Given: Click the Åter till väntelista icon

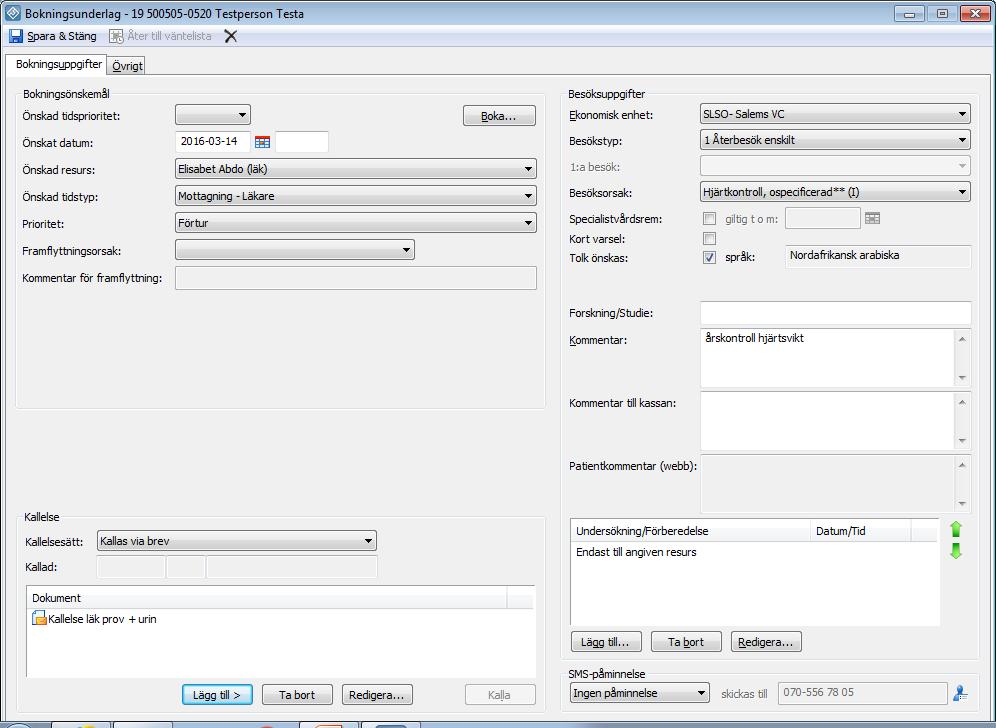Looking at the screenshot, I should [x=116, y=36].
